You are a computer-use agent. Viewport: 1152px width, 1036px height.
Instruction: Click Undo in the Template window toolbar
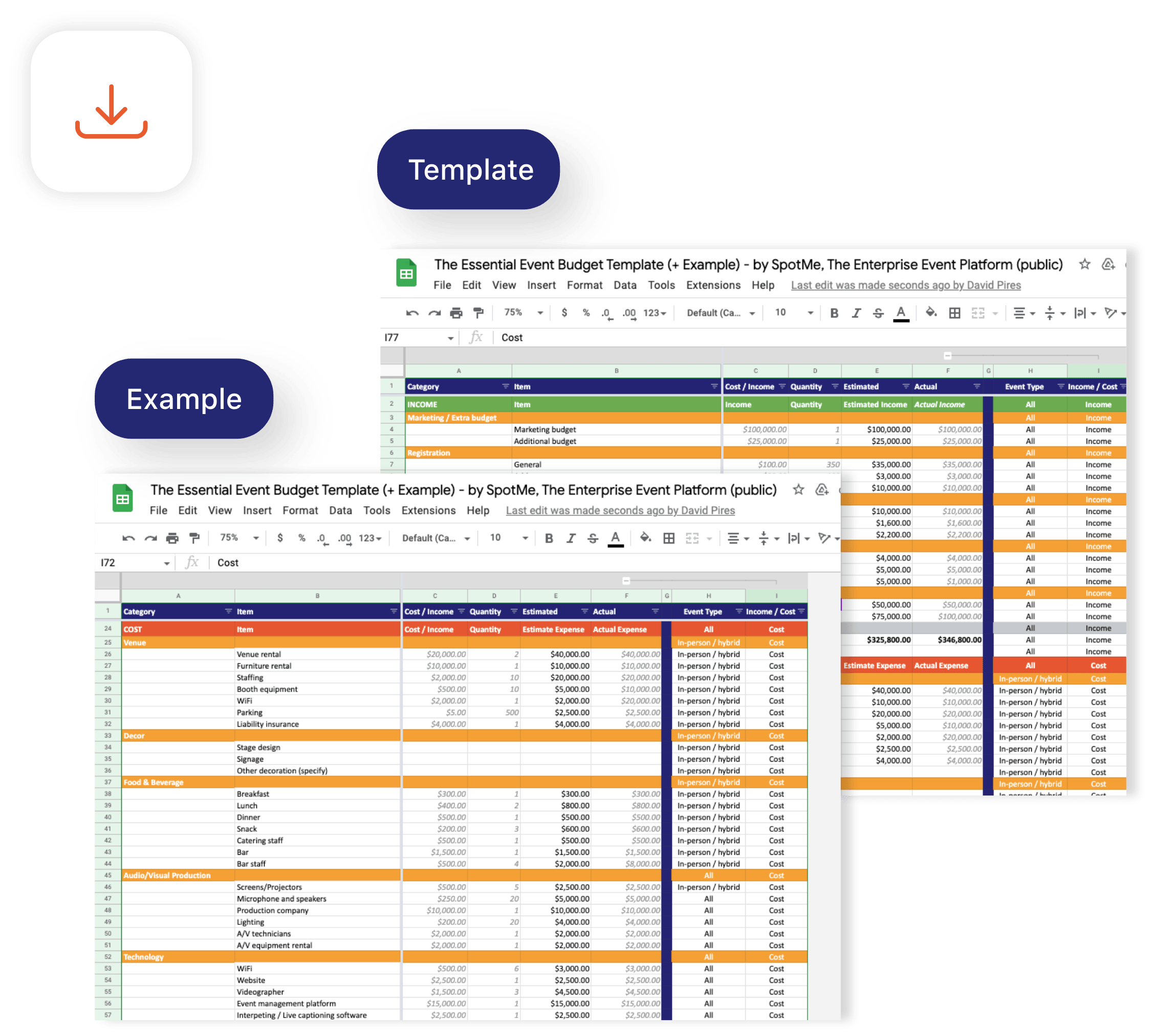click(x=412, y=313)
